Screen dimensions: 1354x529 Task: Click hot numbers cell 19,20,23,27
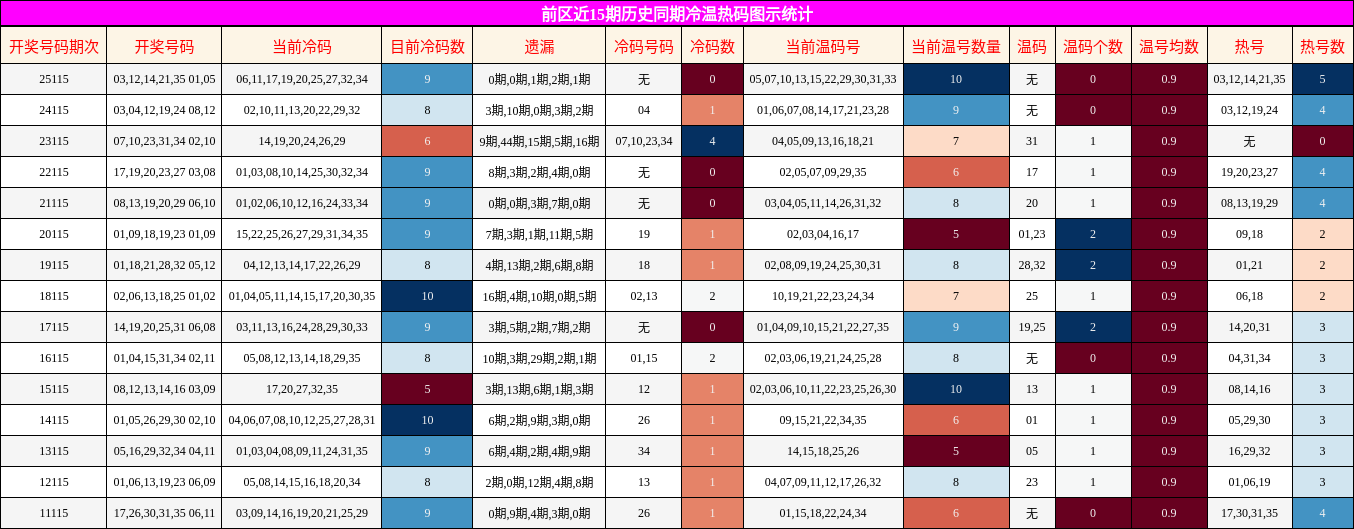[x=1249, y=172]
